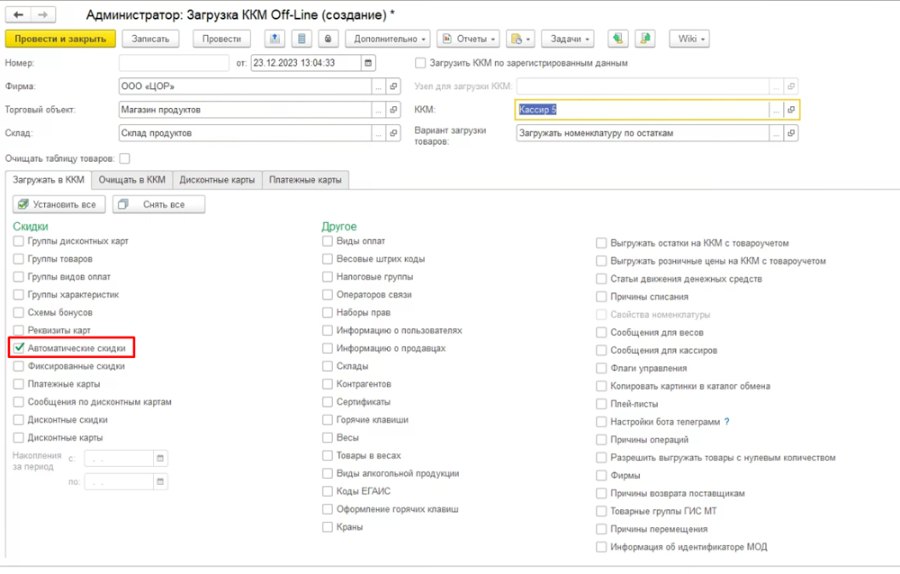This screenshot has height=574, width=900.
Task: Open calendar for Накопления period start date
Action: [x=160, y=458]
